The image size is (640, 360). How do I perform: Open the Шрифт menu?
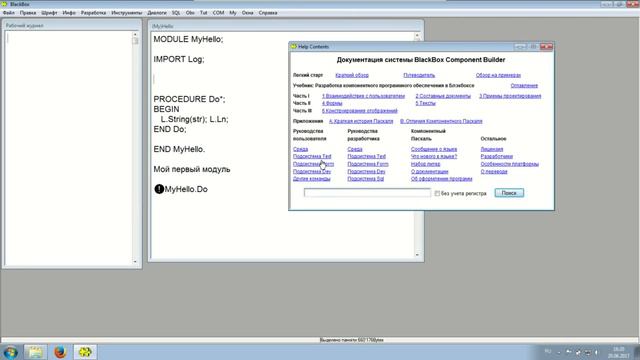pyautogui.click(x=49, y=13)
